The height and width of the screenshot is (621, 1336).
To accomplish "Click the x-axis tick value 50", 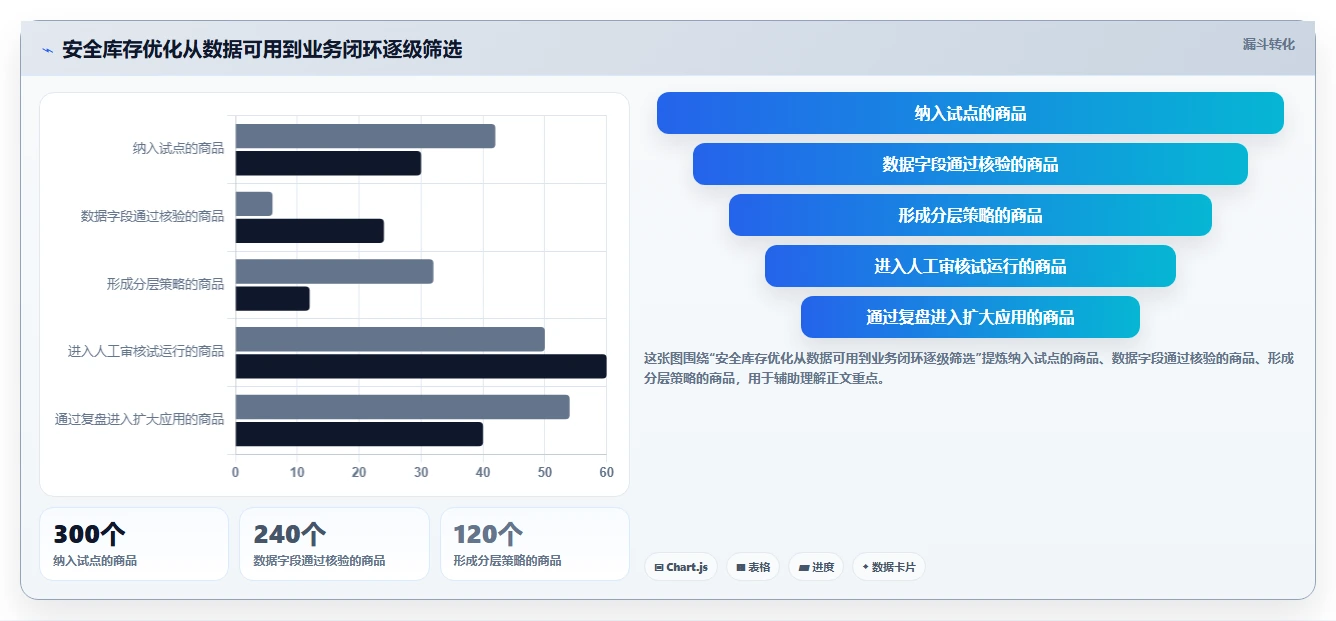I will 545,472.
